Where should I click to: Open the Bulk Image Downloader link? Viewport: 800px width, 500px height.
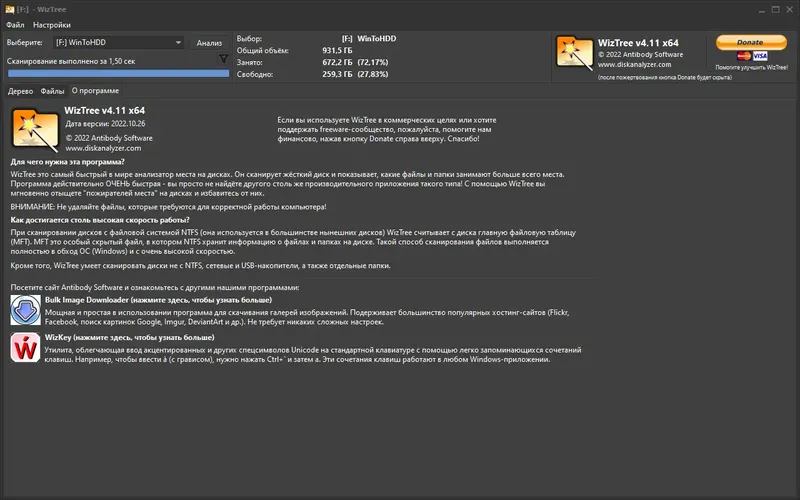coord(158,300)
